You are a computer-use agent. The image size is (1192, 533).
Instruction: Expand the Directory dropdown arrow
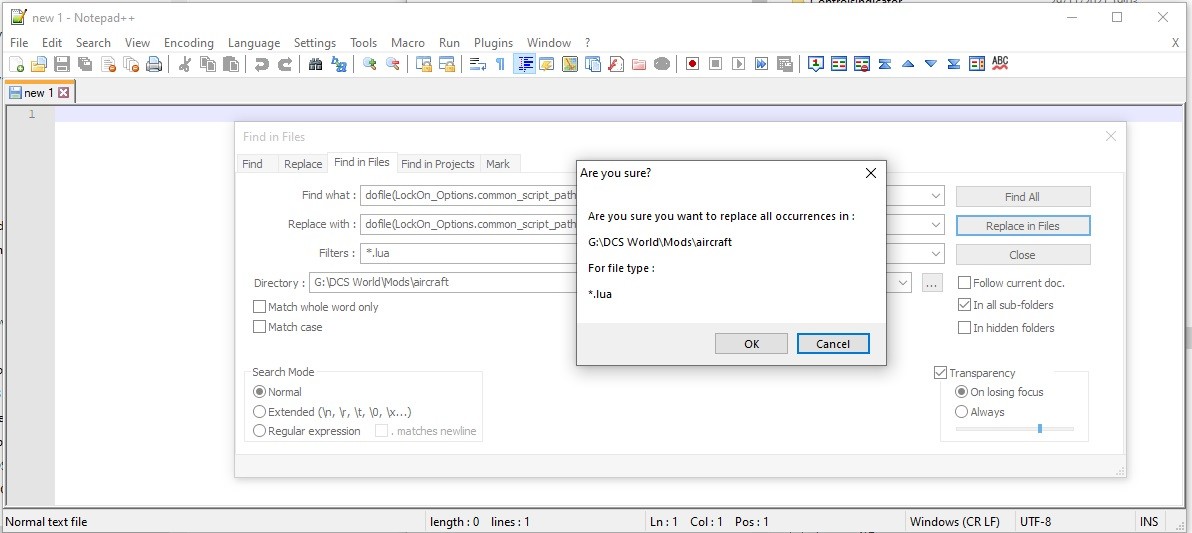tap(903, 283)
